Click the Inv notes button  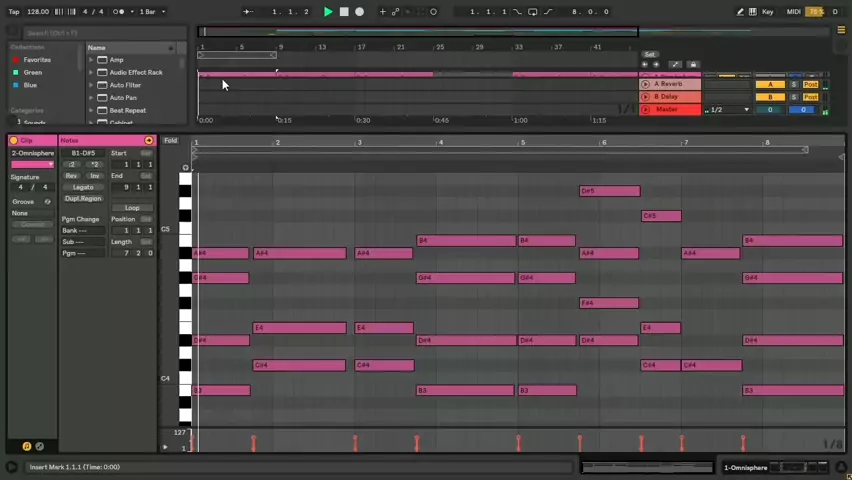95,176
